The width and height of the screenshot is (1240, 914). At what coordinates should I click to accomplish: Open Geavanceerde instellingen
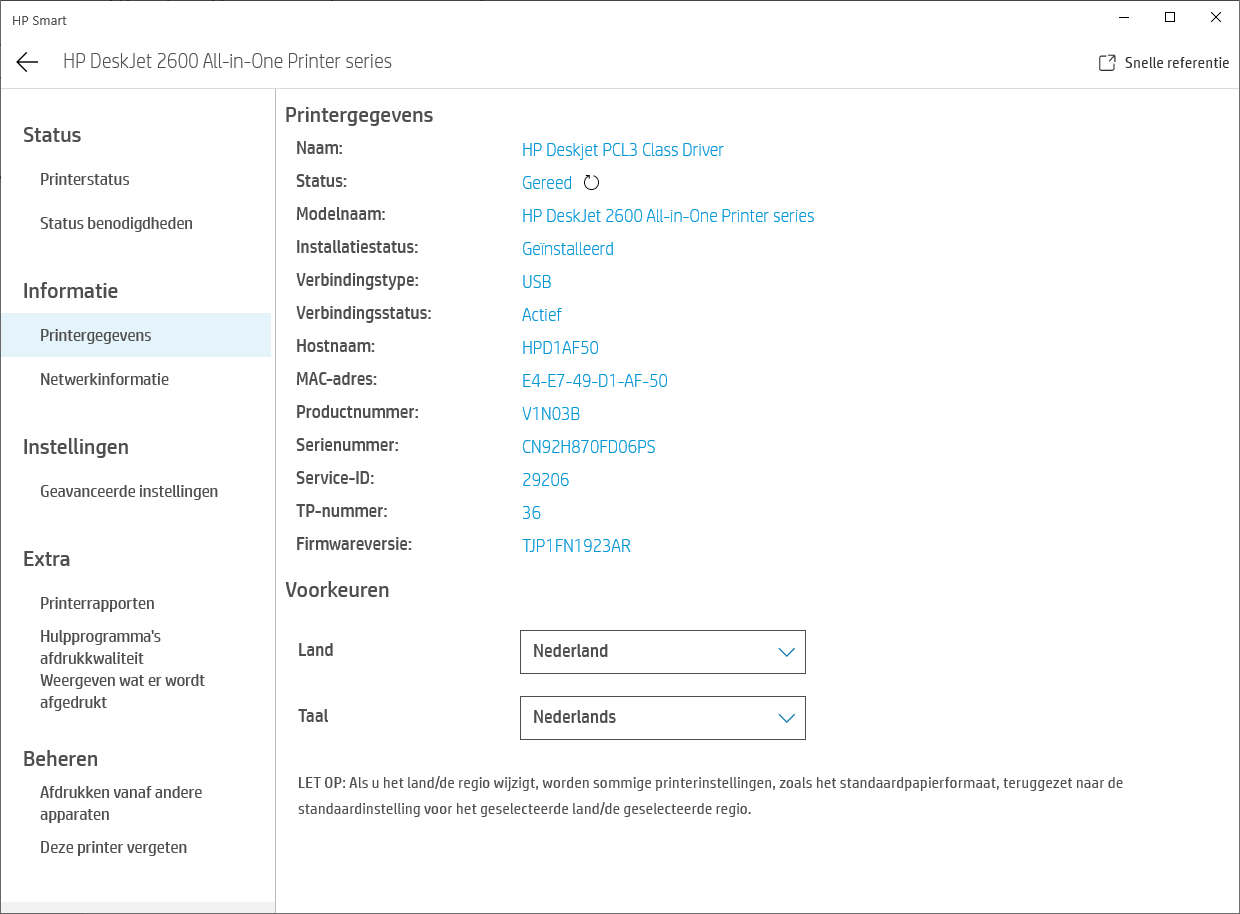(x=129, y=492)
